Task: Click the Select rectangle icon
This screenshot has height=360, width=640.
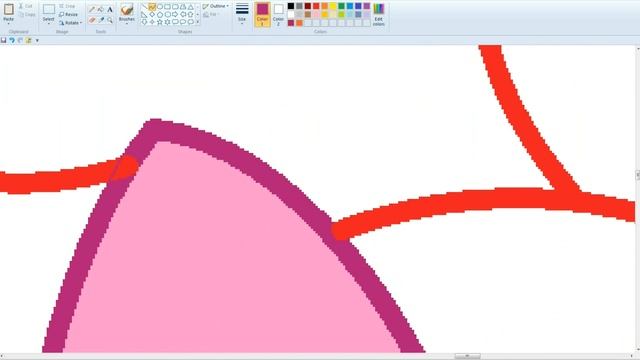Action: click(49, 9)
